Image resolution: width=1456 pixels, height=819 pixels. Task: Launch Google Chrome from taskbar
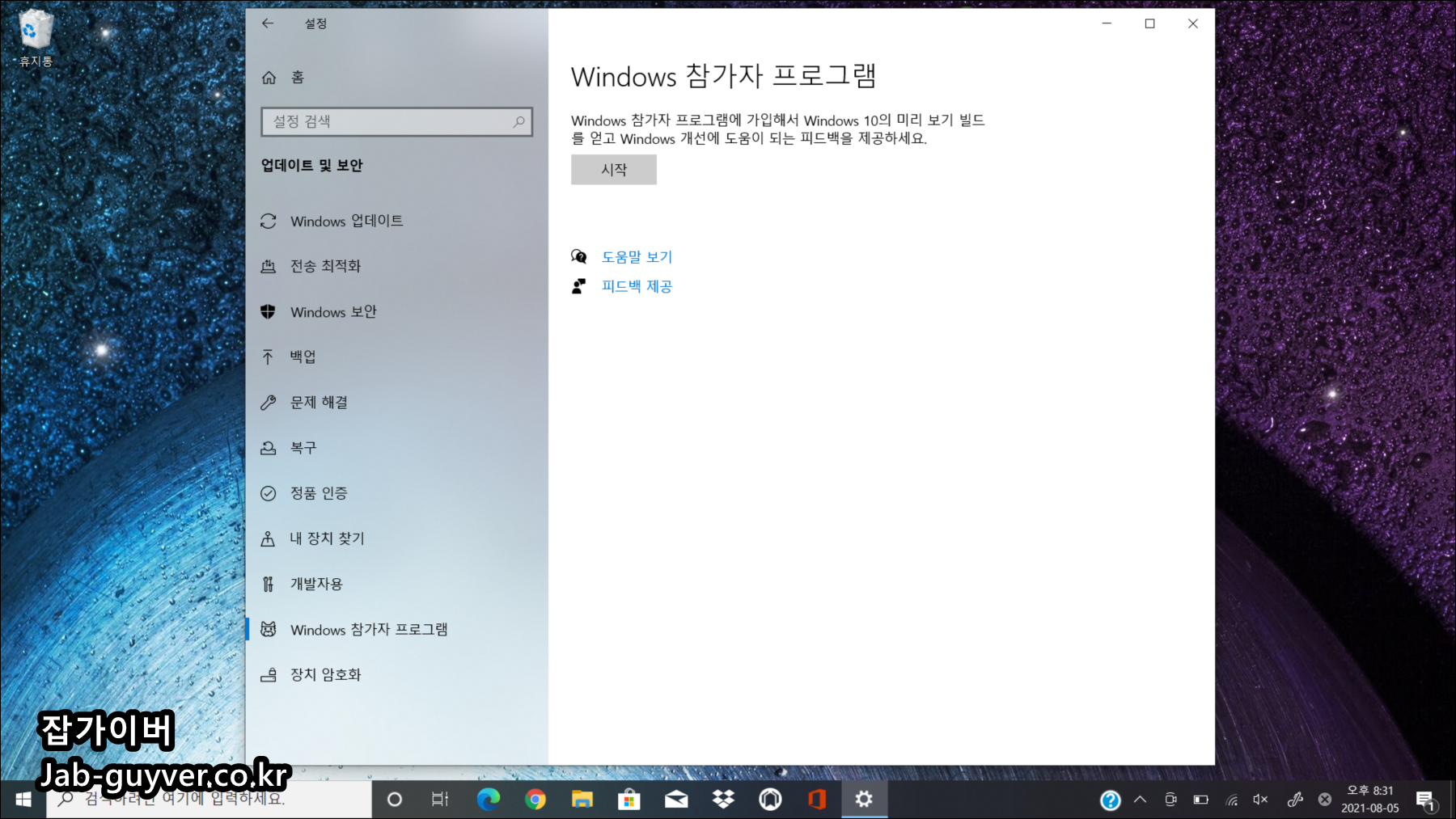tap(535, 800)
